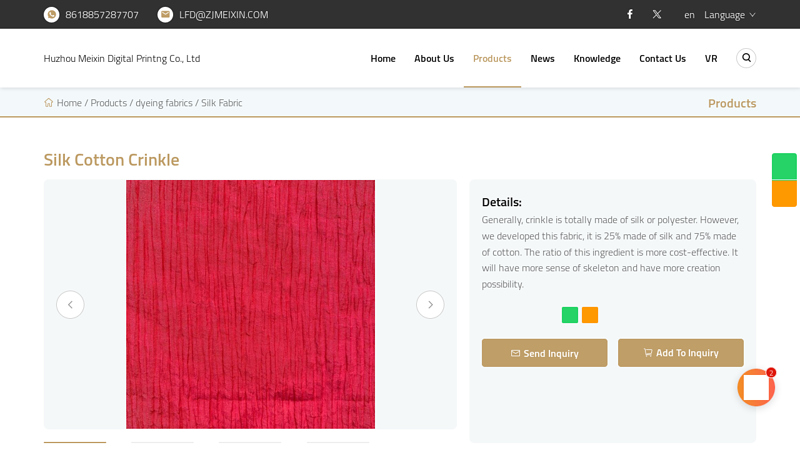The width and height of the screenshot is (800, 450).
Task: Open the chat widget with notification badge
Action: pos(756,387)
